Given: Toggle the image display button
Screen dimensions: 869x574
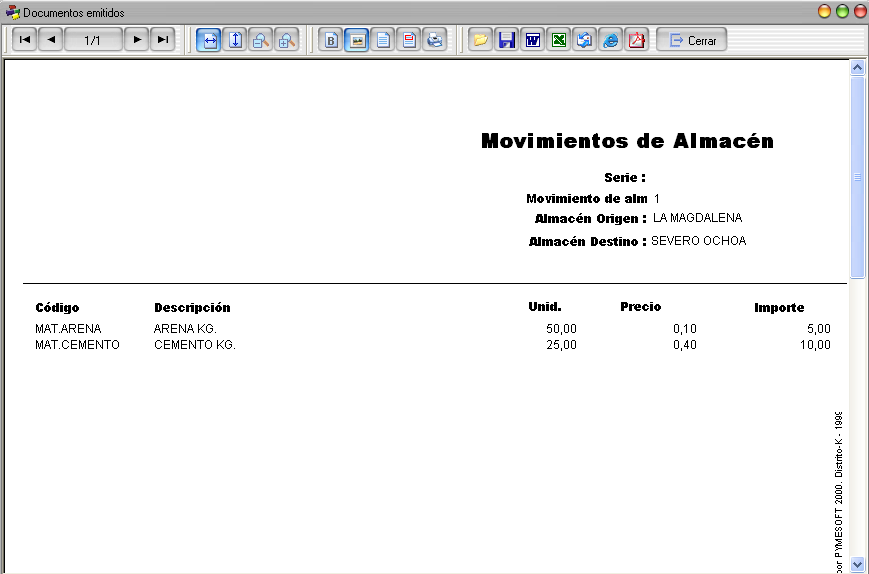Looking at the screenshot, I should click(357, 40).
